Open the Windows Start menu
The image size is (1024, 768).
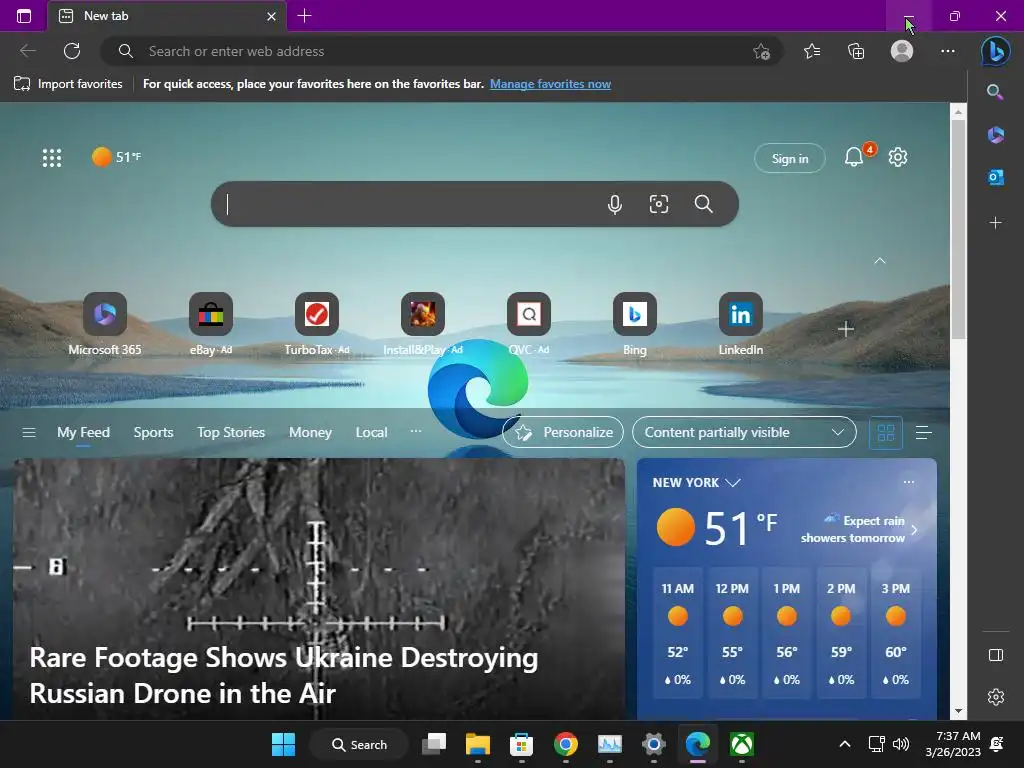pyautogui.click(x=283, y=744)
